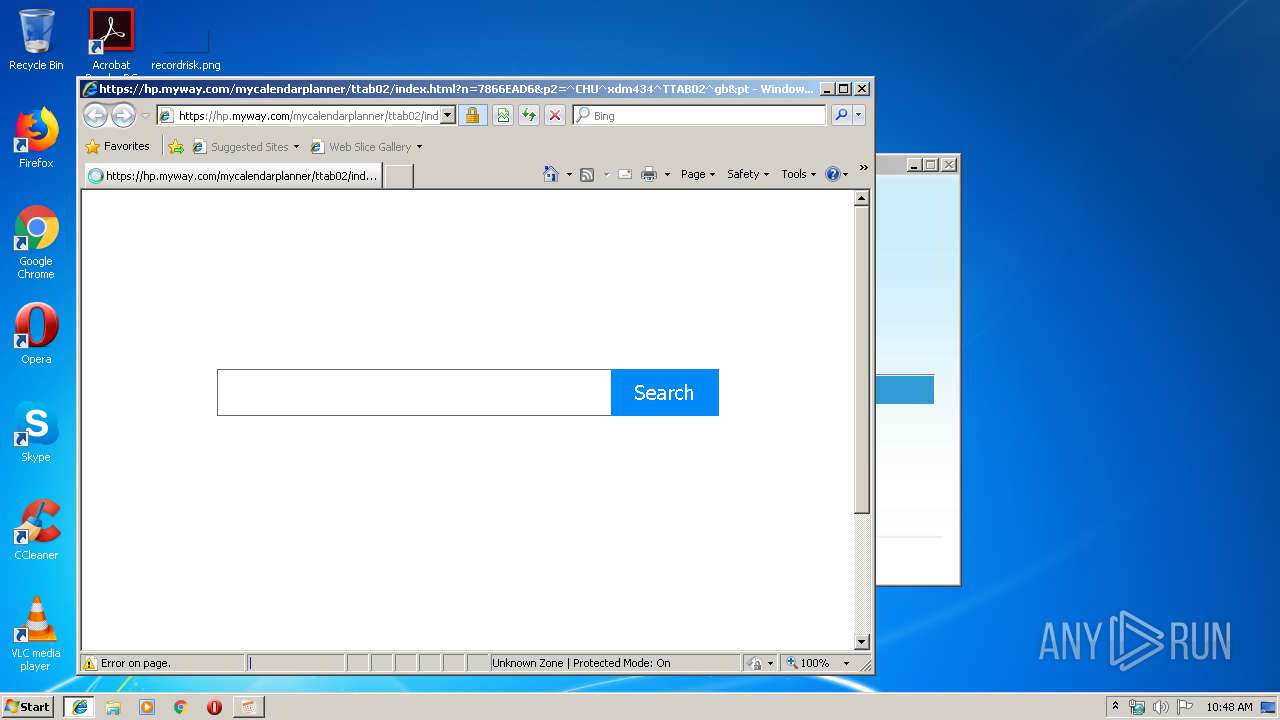Image resolution: width=1280 pixels, height=720 pixels.
Task: Click the Home icon in command bar
Action: pos(550,174)
